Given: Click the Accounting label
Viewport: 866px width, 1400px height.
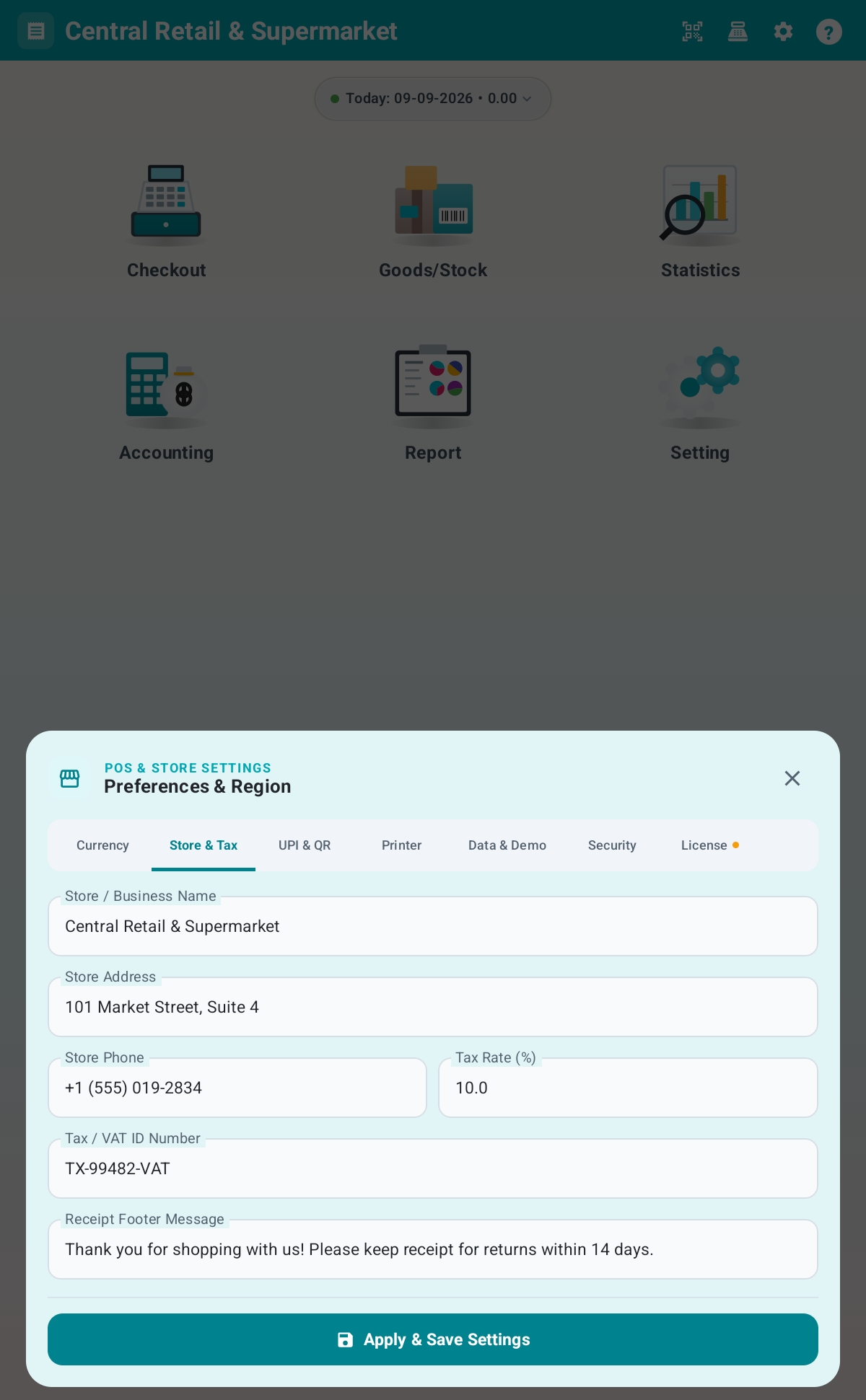Looking at the screenshot, I should point(166,453).
